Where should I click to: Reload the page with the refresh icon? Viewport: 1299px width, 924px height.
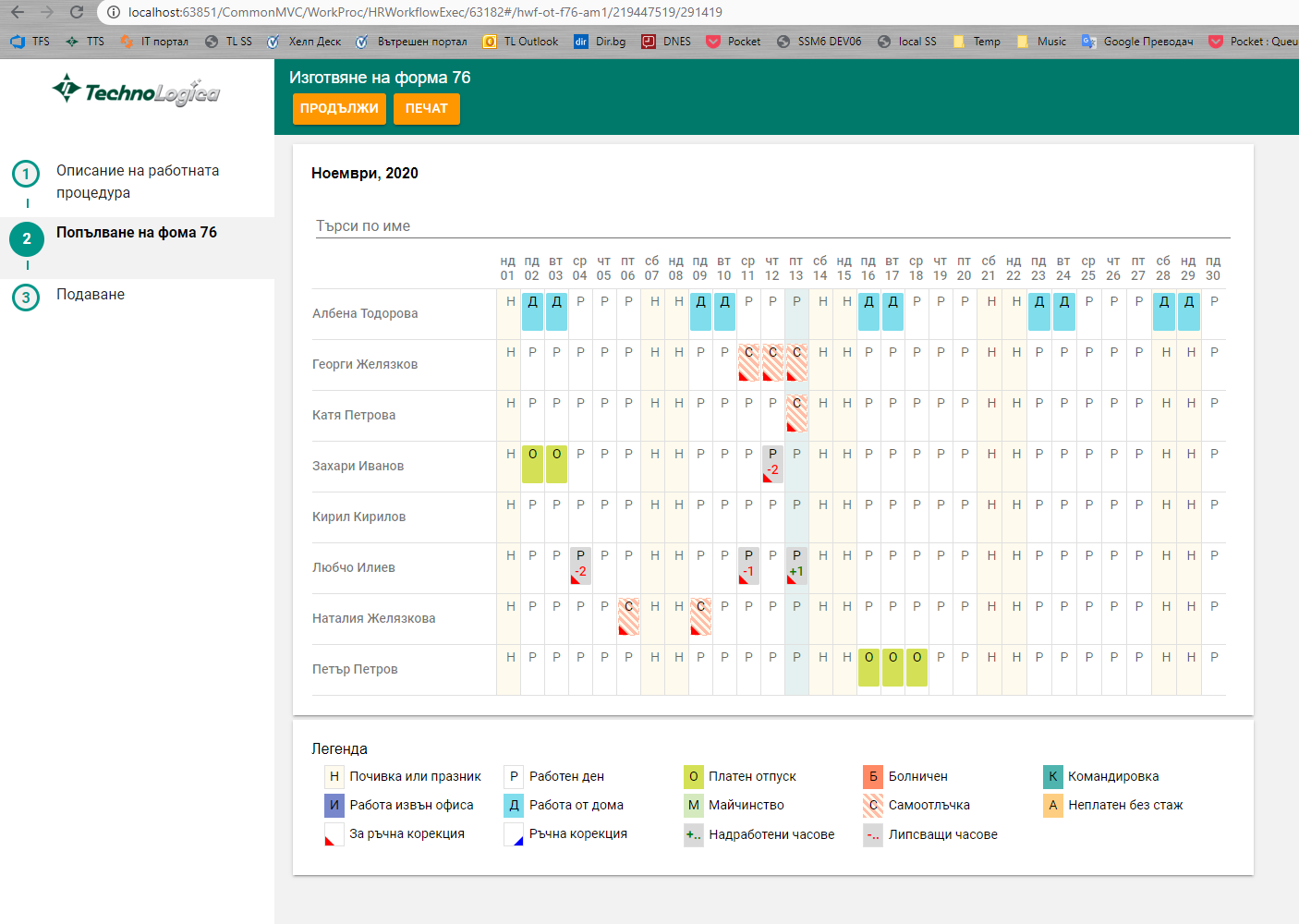click(x=77, y=12)
